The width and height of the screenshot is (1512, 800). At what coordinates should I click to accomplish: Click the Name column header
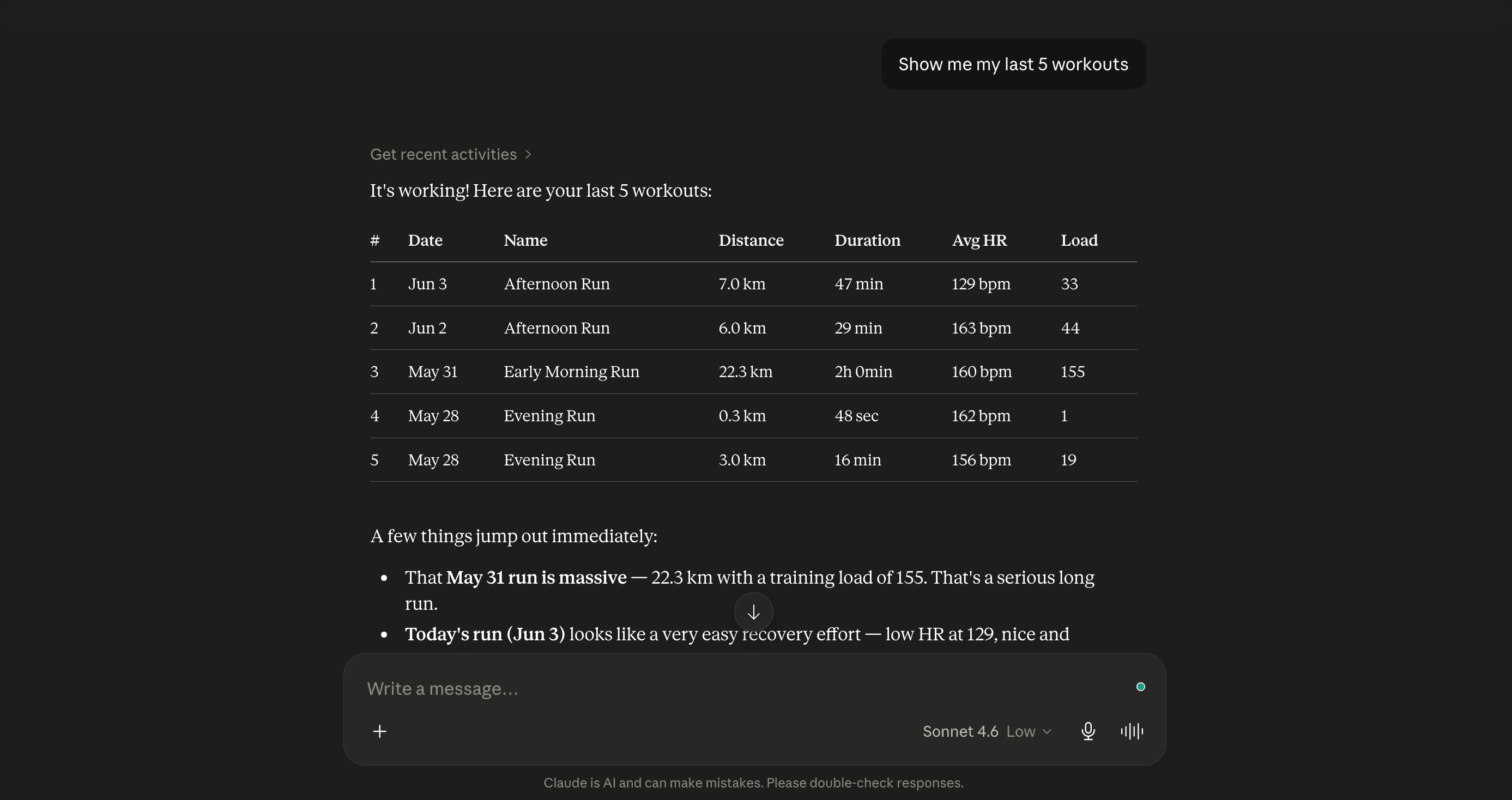tap(525, 240)
